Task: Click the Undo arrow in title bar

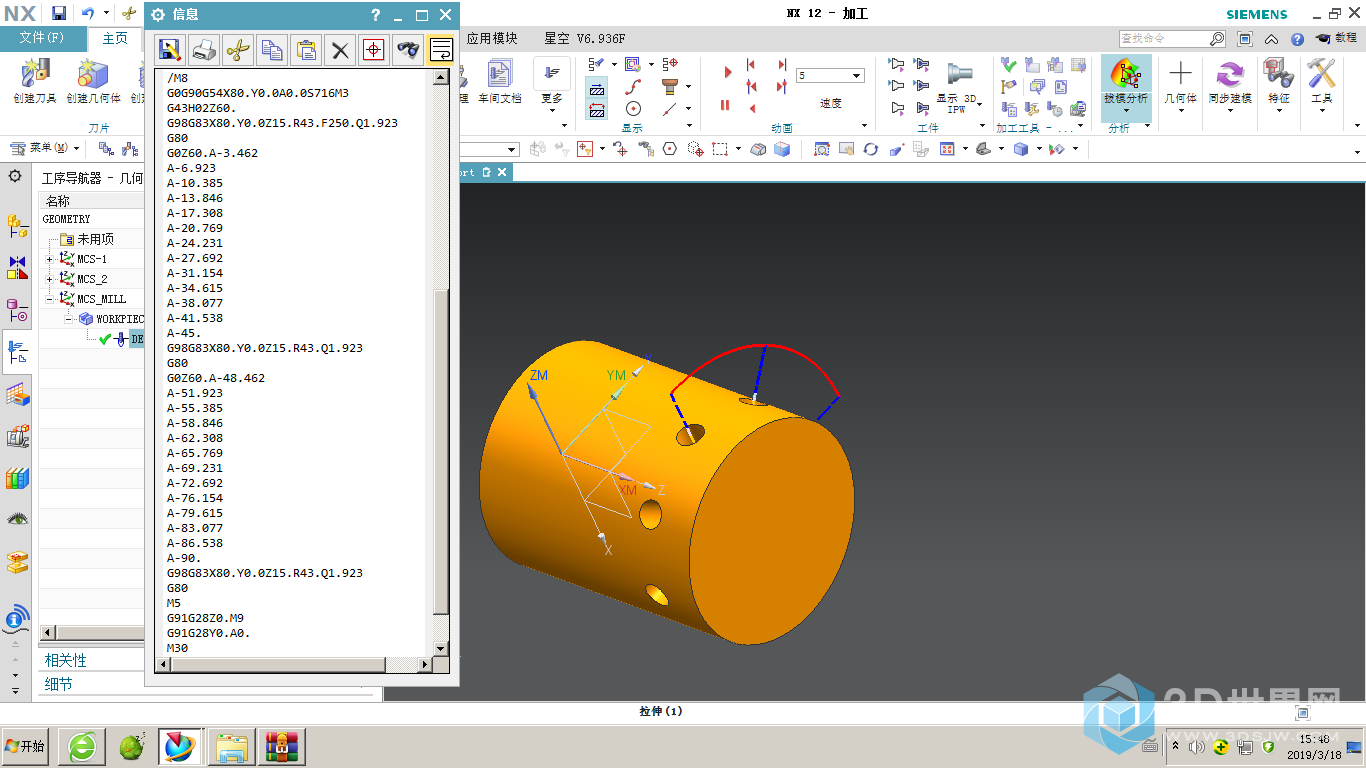Action: pyautogui.click(x=87, y=13)
